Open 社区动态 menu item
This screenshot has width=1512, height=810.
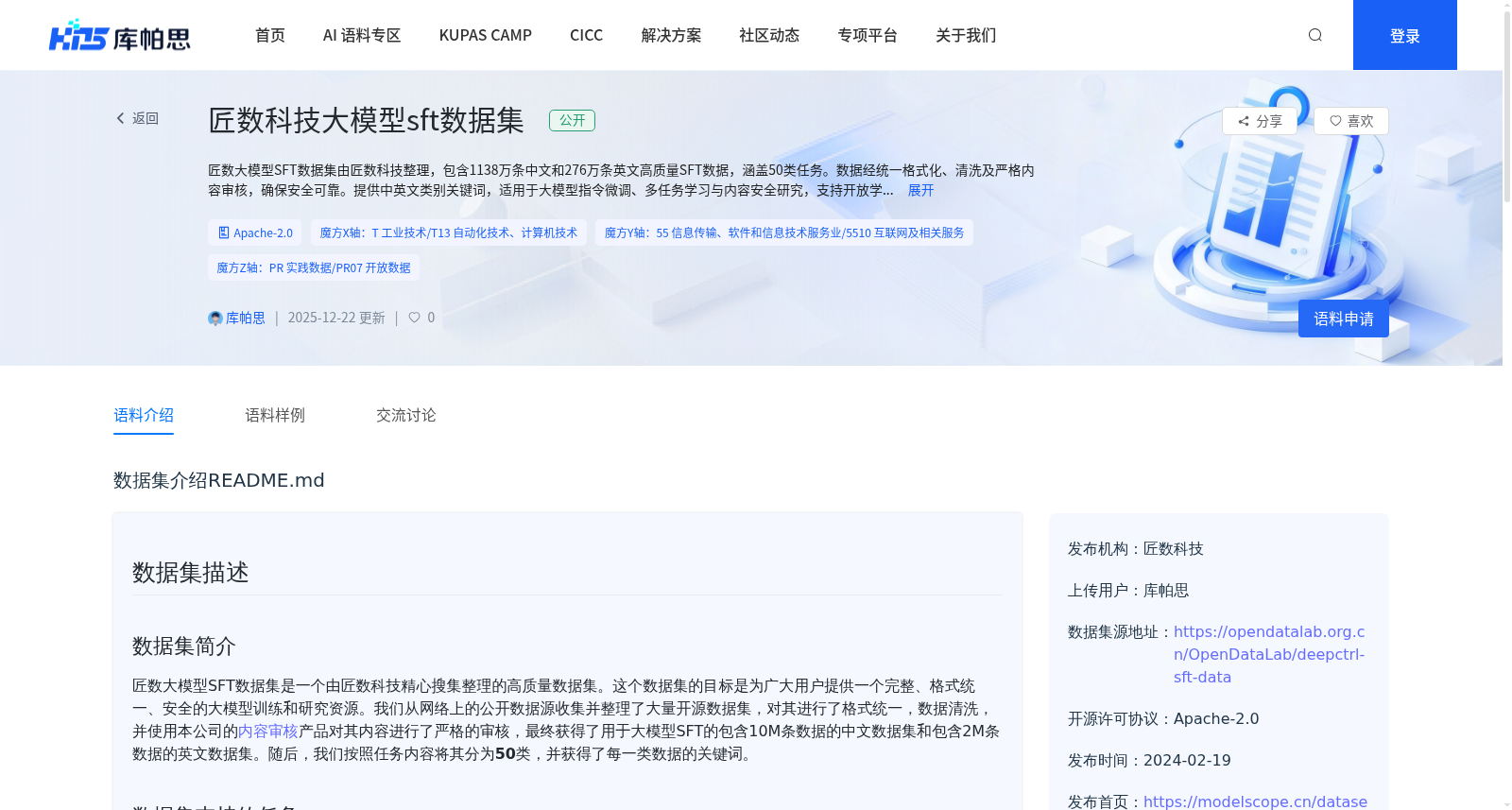(769, 35)
